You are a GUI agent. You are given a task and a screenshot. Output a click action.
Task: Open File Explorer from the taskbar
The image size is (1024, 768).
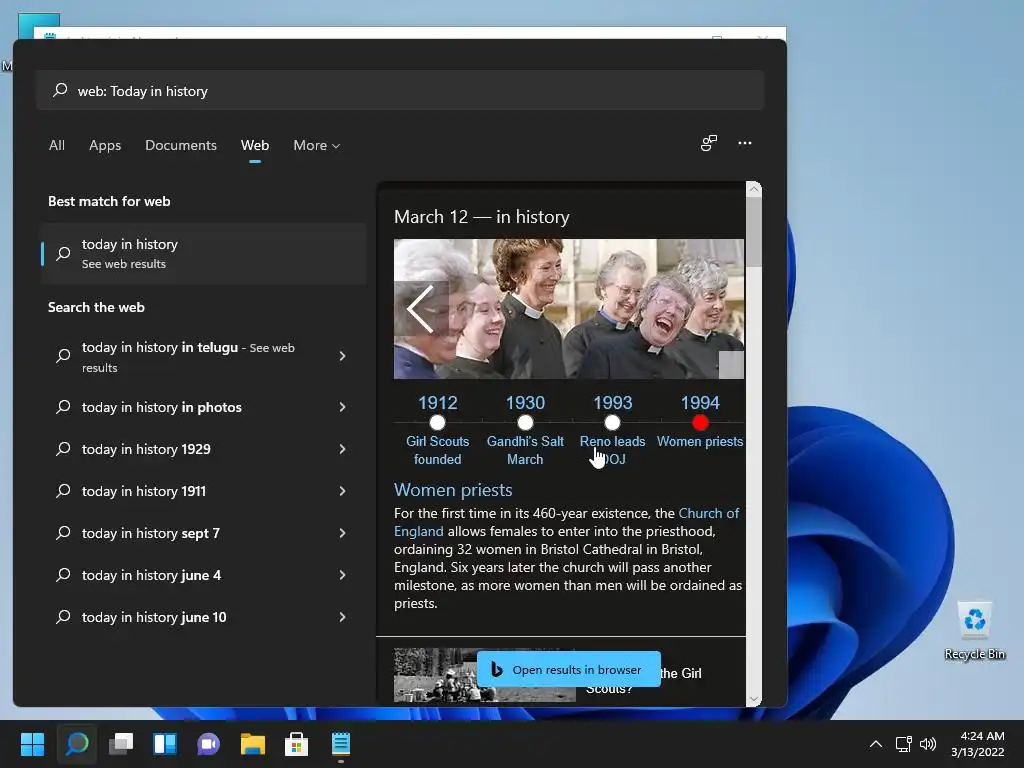pos(253,744)
